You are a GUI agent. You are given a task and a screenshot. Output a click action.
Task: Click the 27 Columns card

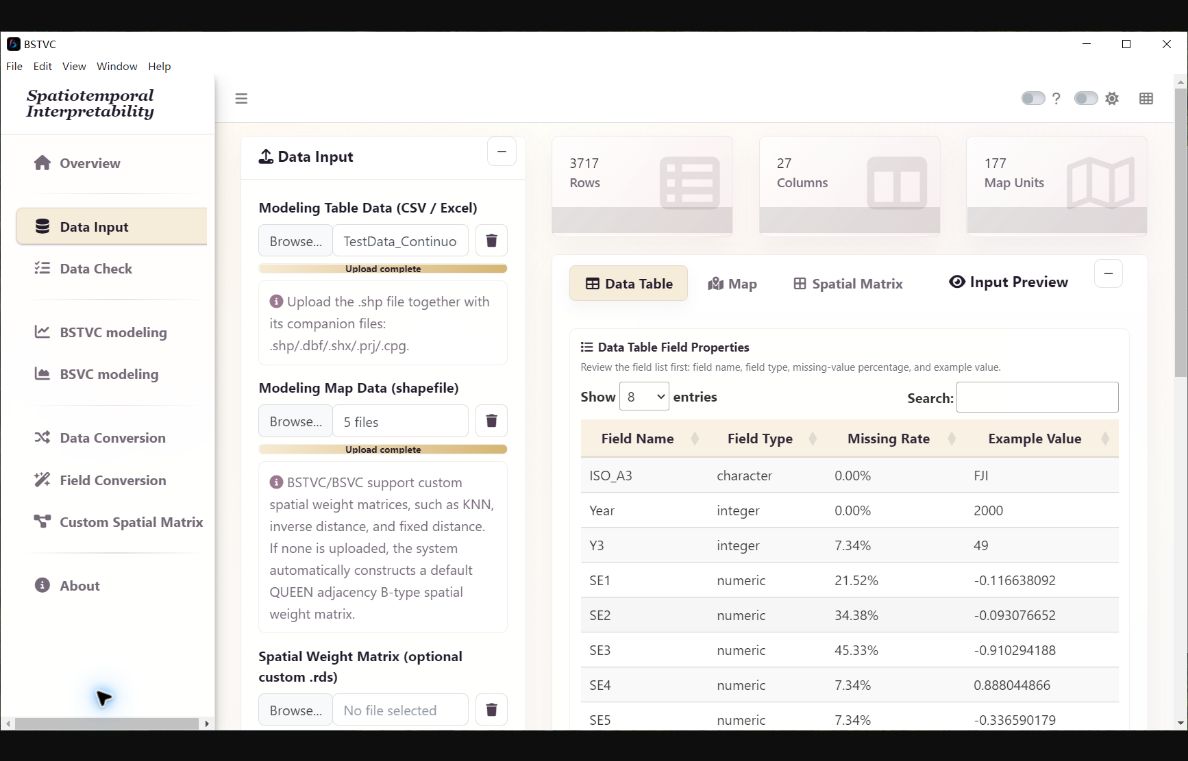click(849, 185)
